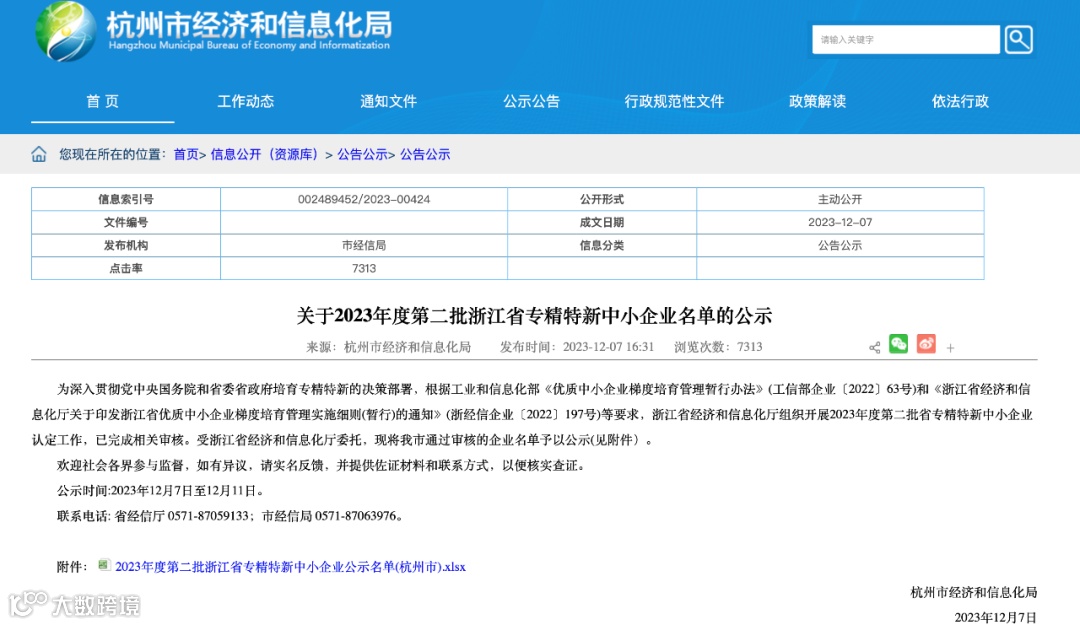Open the 行政规范性文件 navigation tab
The width and height of the screenshot is (1080, 625).
click(674, 101)
